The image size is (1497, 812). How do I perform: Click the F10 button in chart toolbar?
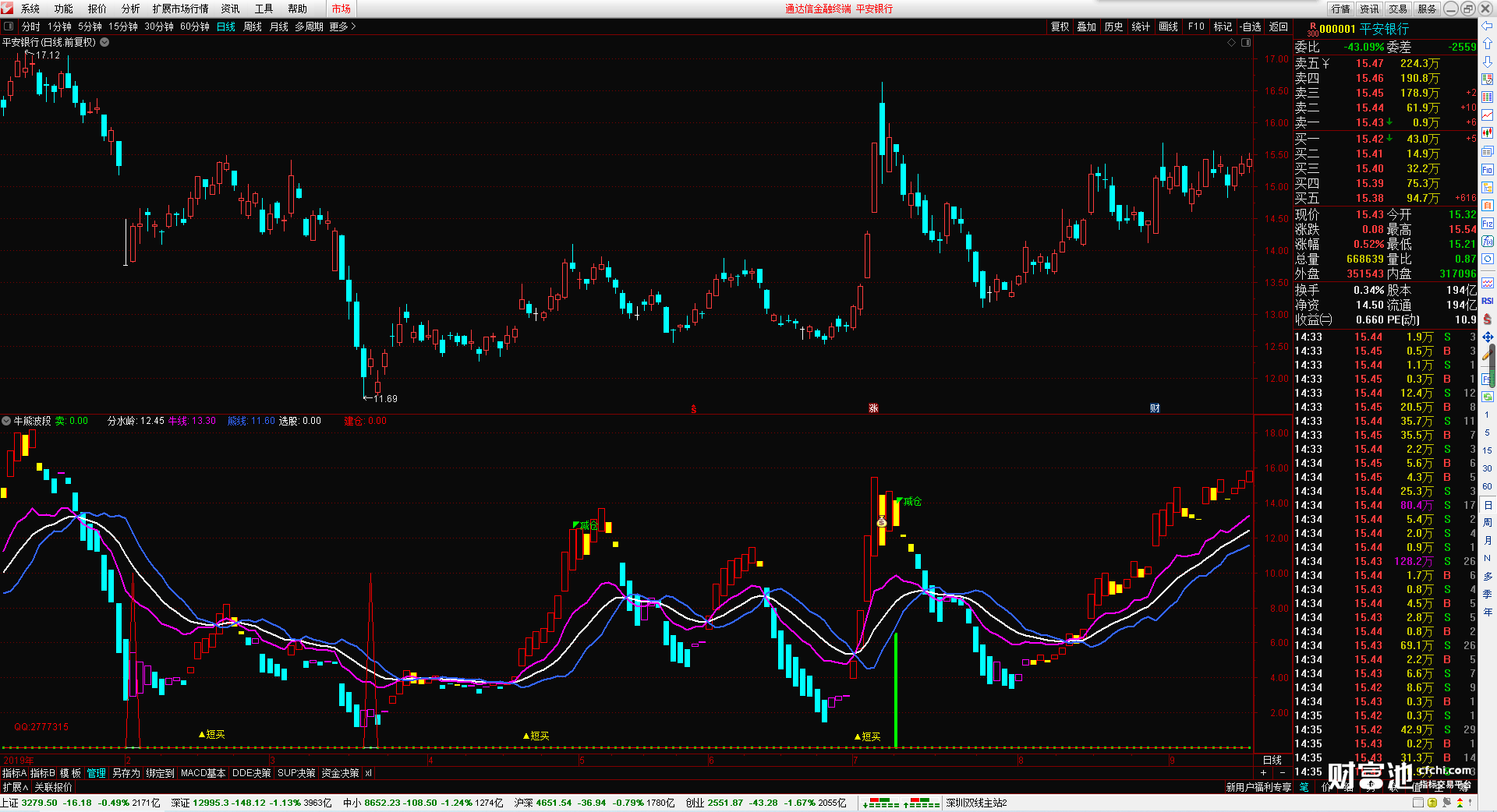[x=1196, y=26]
